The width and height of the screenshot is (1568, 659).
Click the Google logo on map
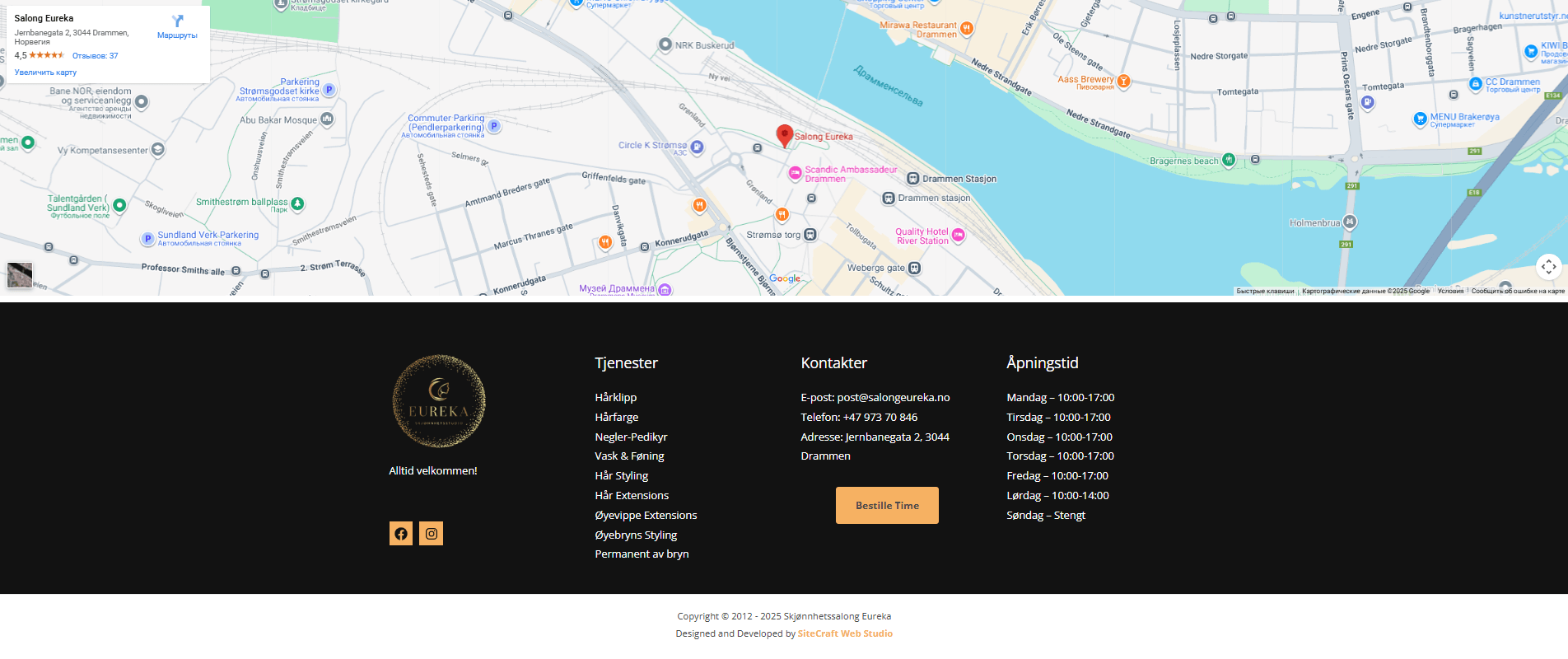[x=785, y=278]
